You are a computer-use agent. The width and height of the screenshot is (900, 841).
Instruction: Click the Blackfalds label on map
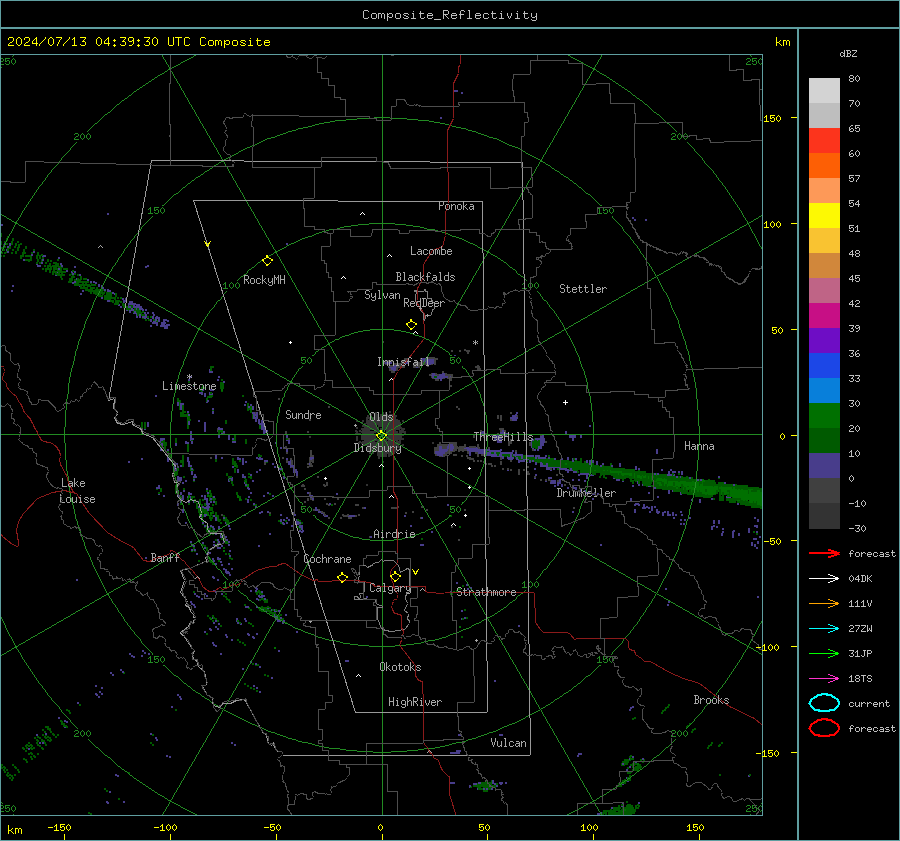[x=425, y=277]
